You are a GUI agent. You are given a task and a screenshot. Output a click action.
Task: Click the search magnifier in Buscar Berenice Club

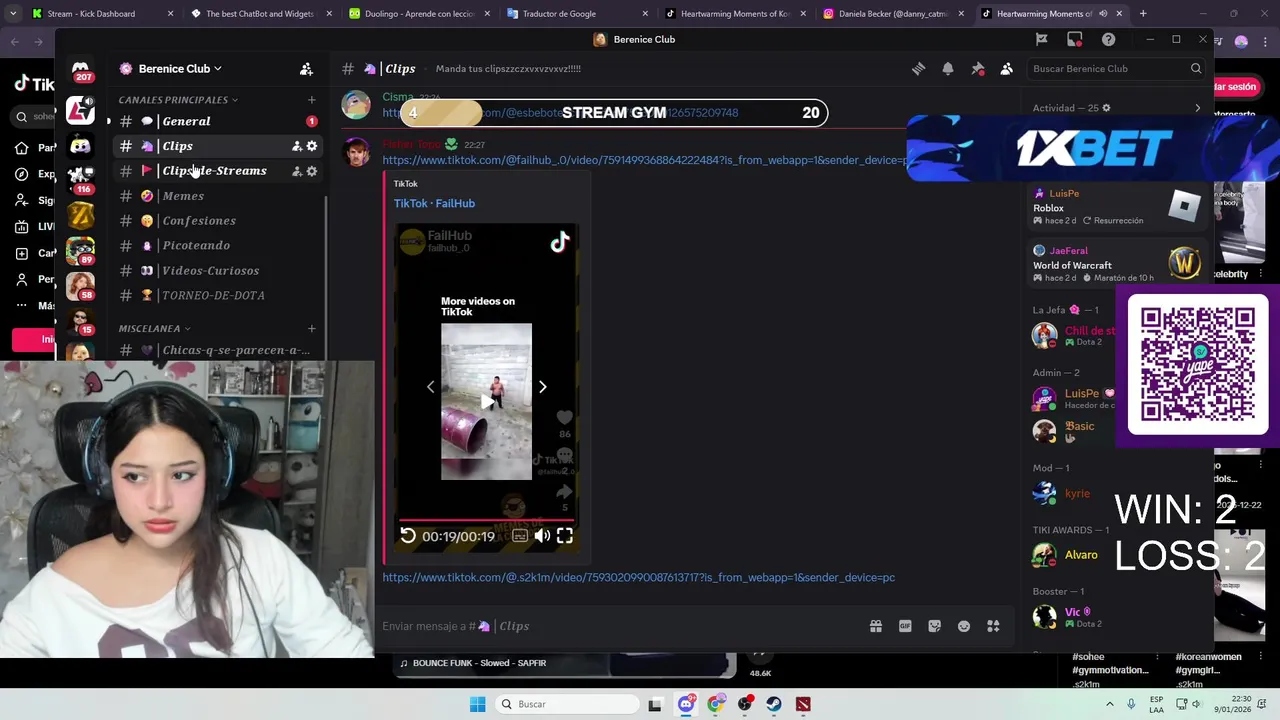pyautogui.click(x=1196, y=69)
